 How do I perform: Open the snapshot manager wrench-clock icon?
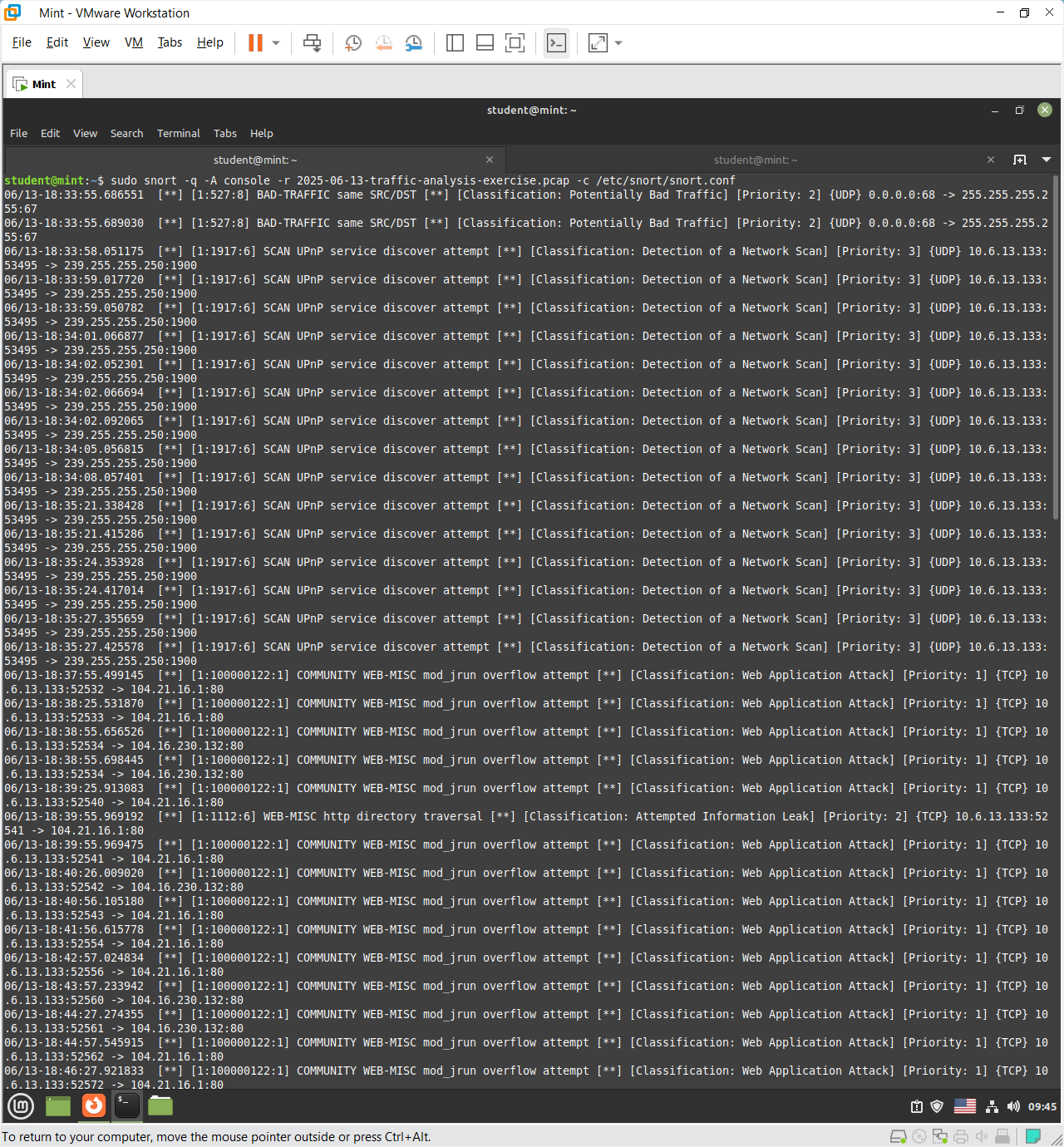413,43
